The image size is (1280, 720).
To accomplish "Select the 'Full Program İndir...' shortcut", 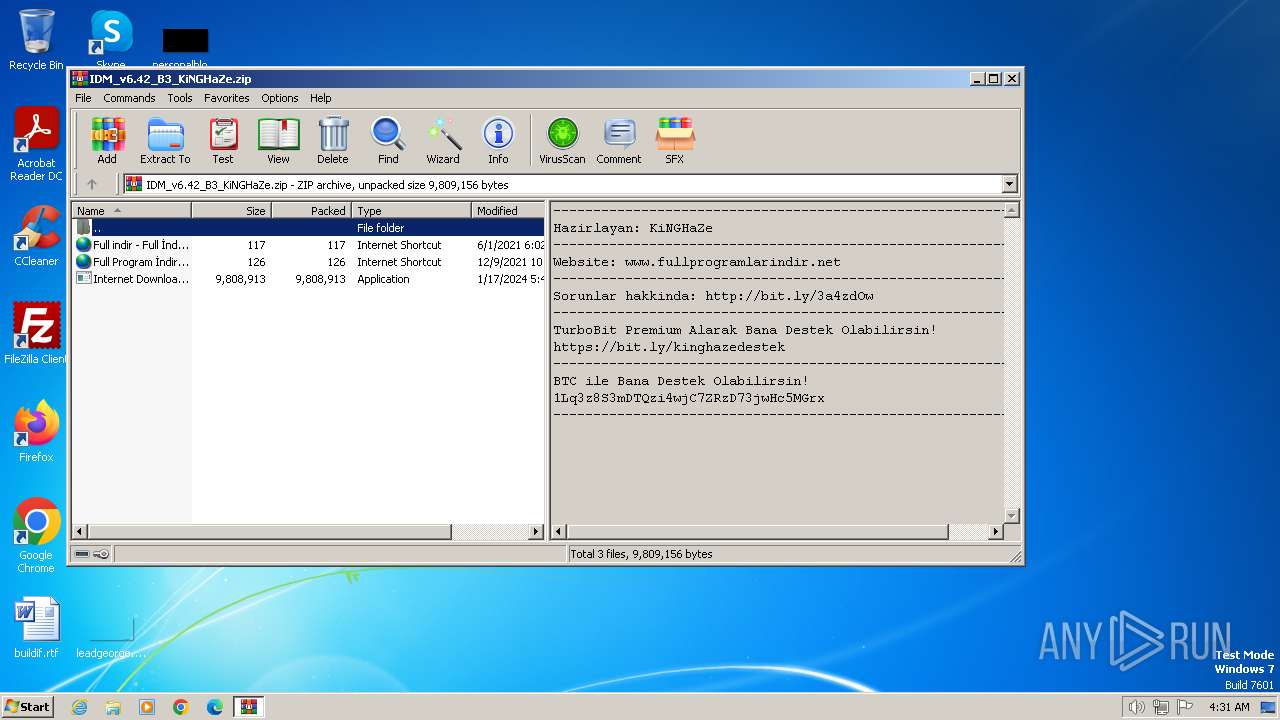I will (x=308, y=262).
